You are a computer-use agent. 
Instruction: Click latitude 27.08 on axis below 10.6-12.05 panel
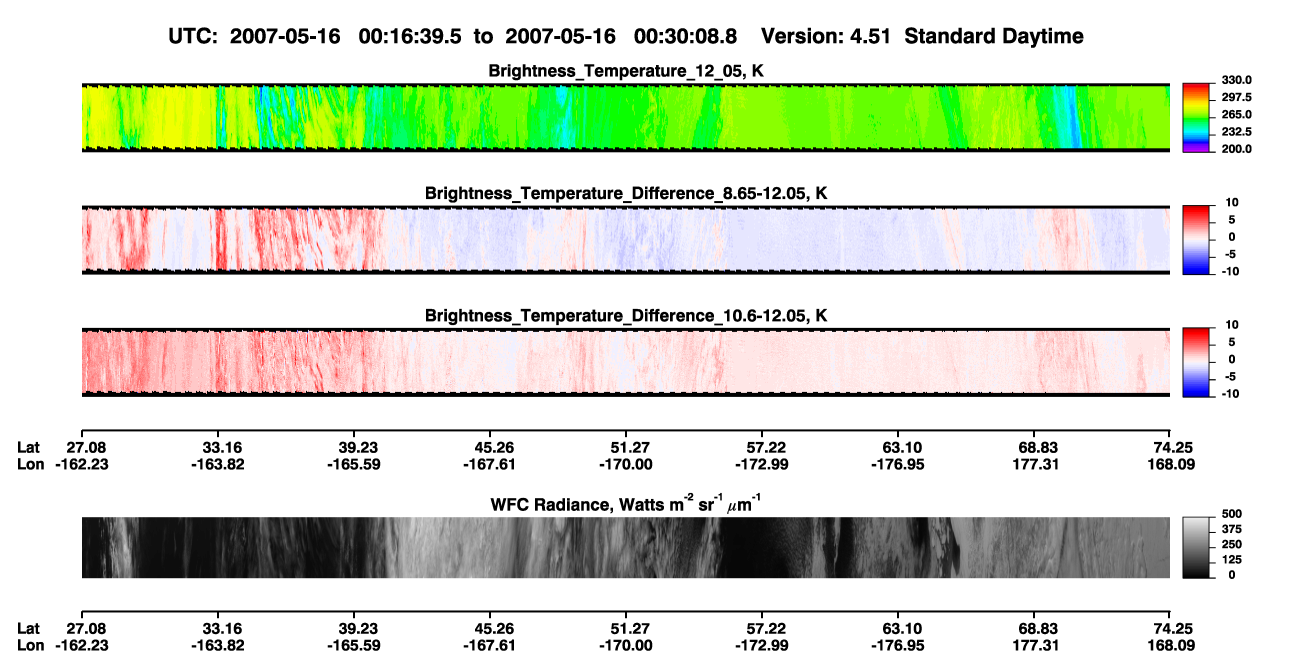coord(86,447)
